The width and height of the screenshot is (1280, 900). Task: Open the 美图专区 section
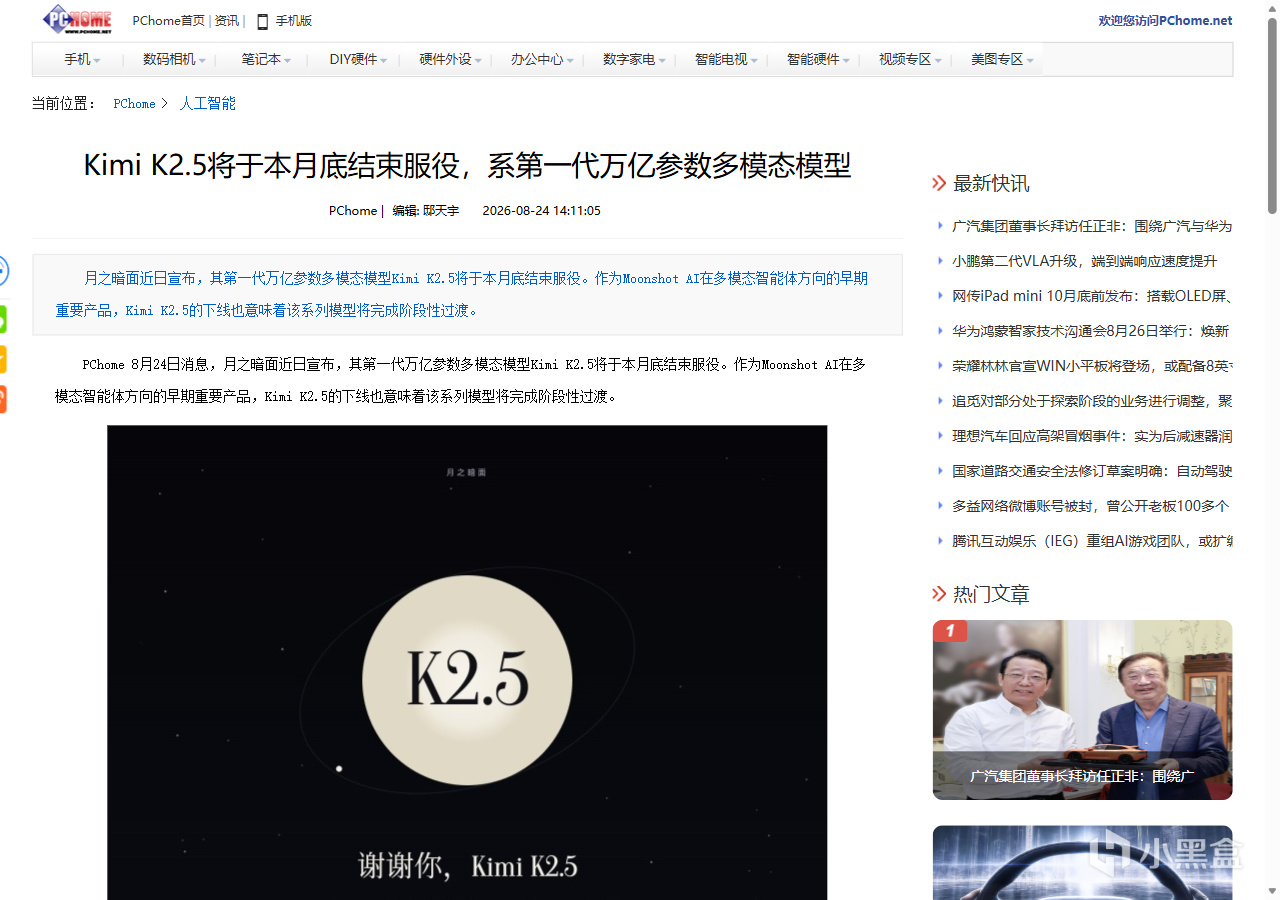pyautogui.click(x=1002, y=60)
